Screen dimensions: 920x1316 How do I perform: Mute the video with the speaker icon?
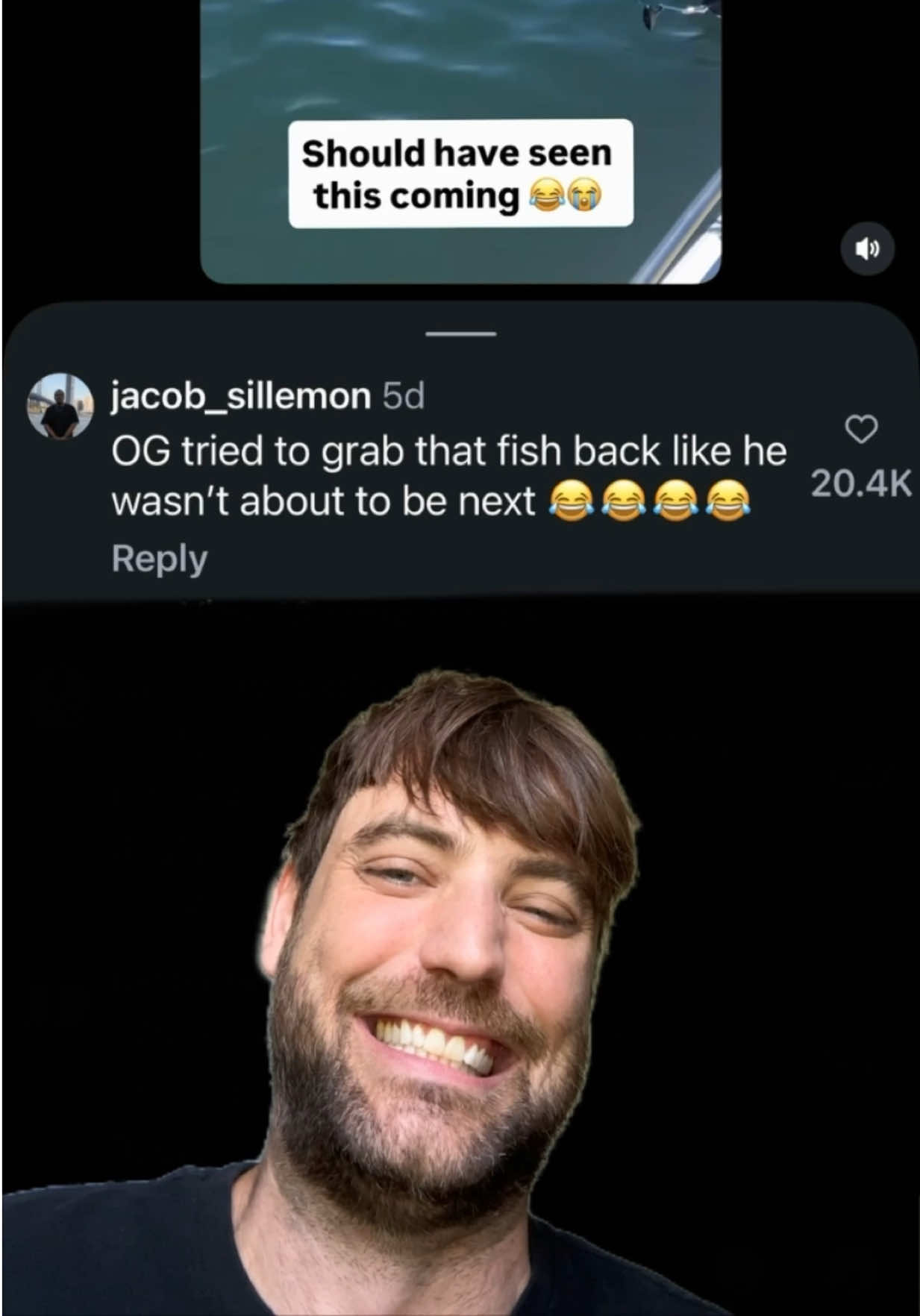coord(867,249)
